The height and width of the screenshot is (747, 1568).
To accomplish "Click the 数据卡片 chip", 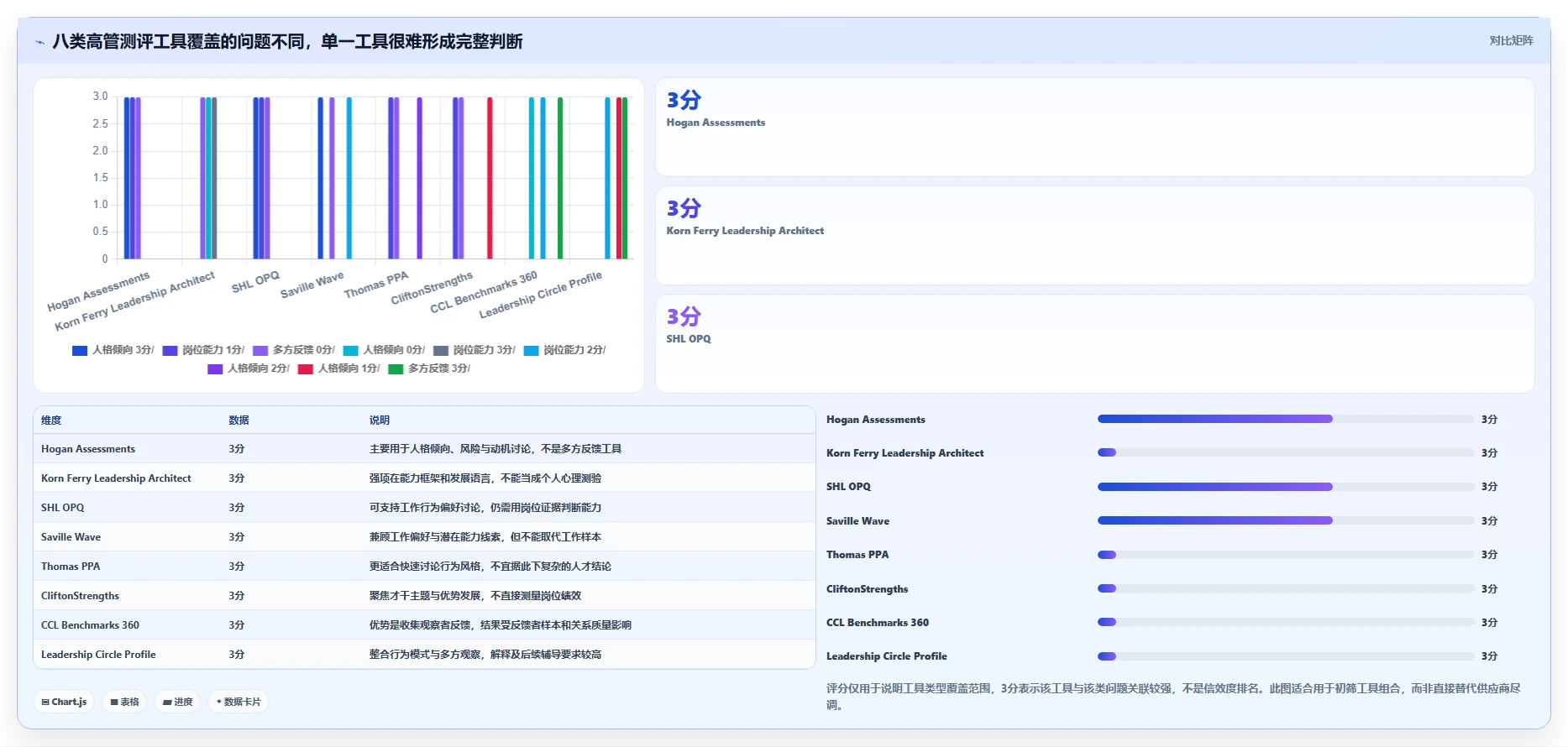I will tap(239, 702).
